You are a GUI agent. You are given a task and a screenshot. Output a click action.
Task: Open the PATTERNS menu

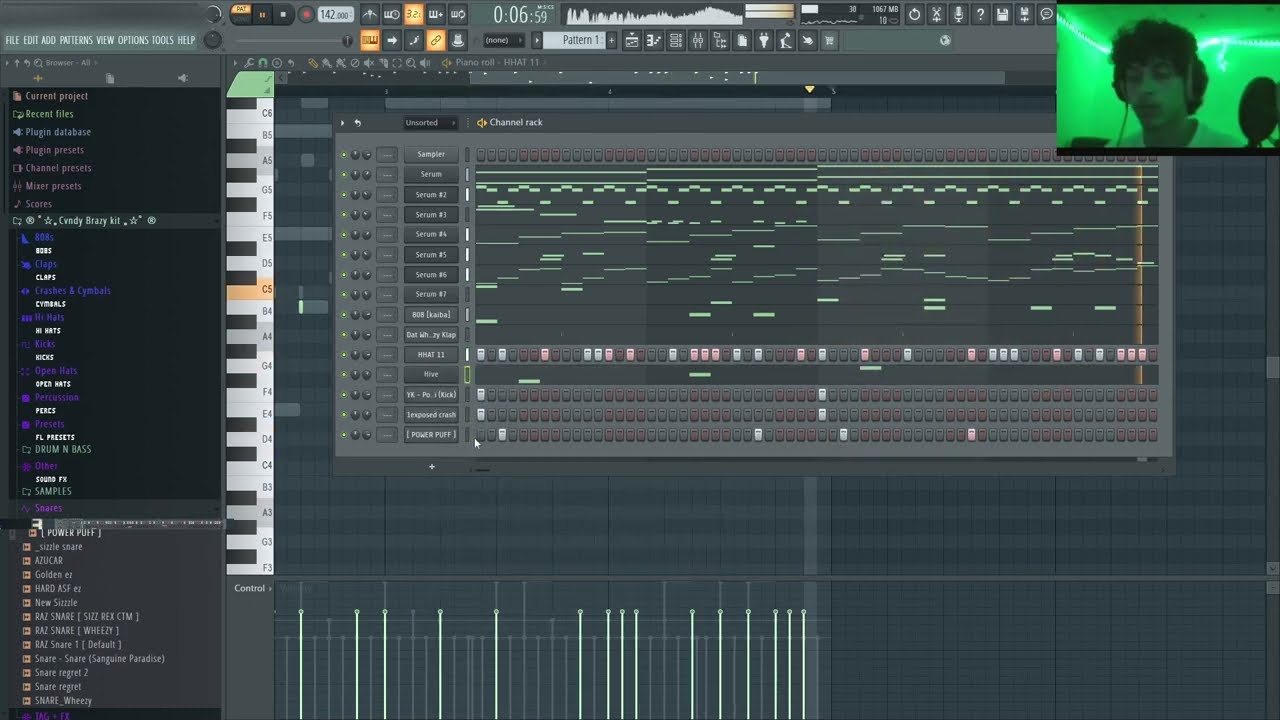click(76, 40)
